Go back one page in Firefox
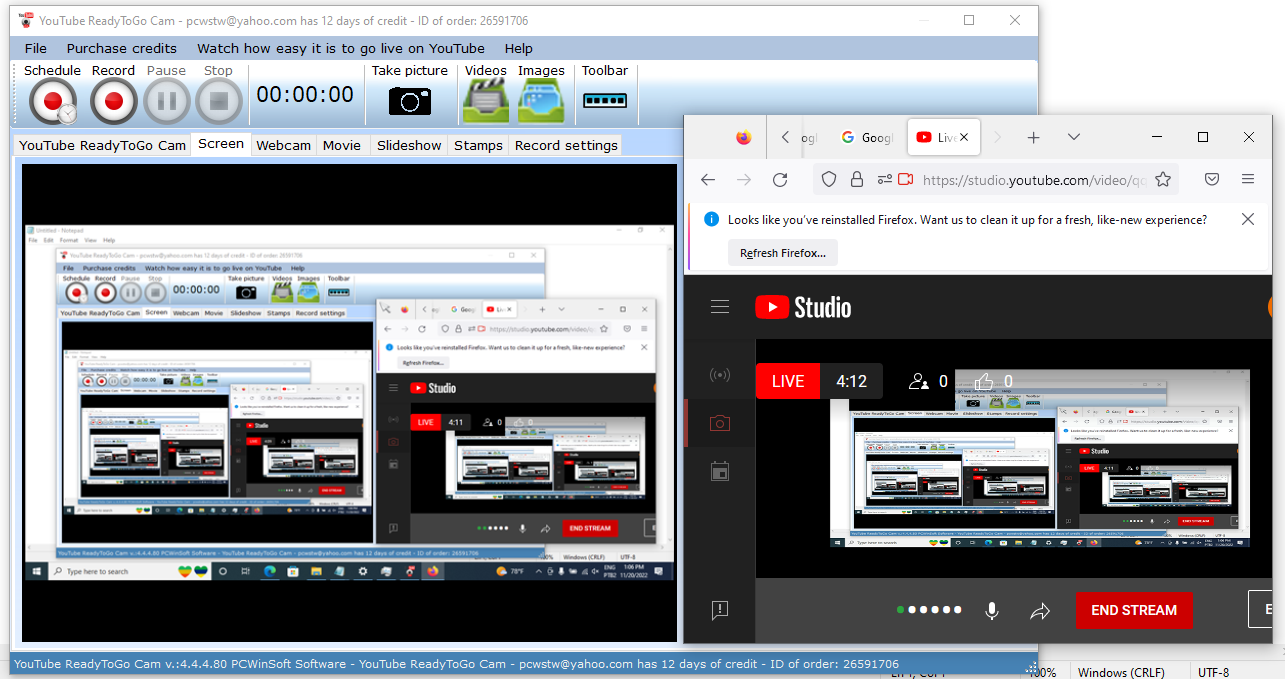The width and height of the screenshot is (1285, 679). click(708, 179)
